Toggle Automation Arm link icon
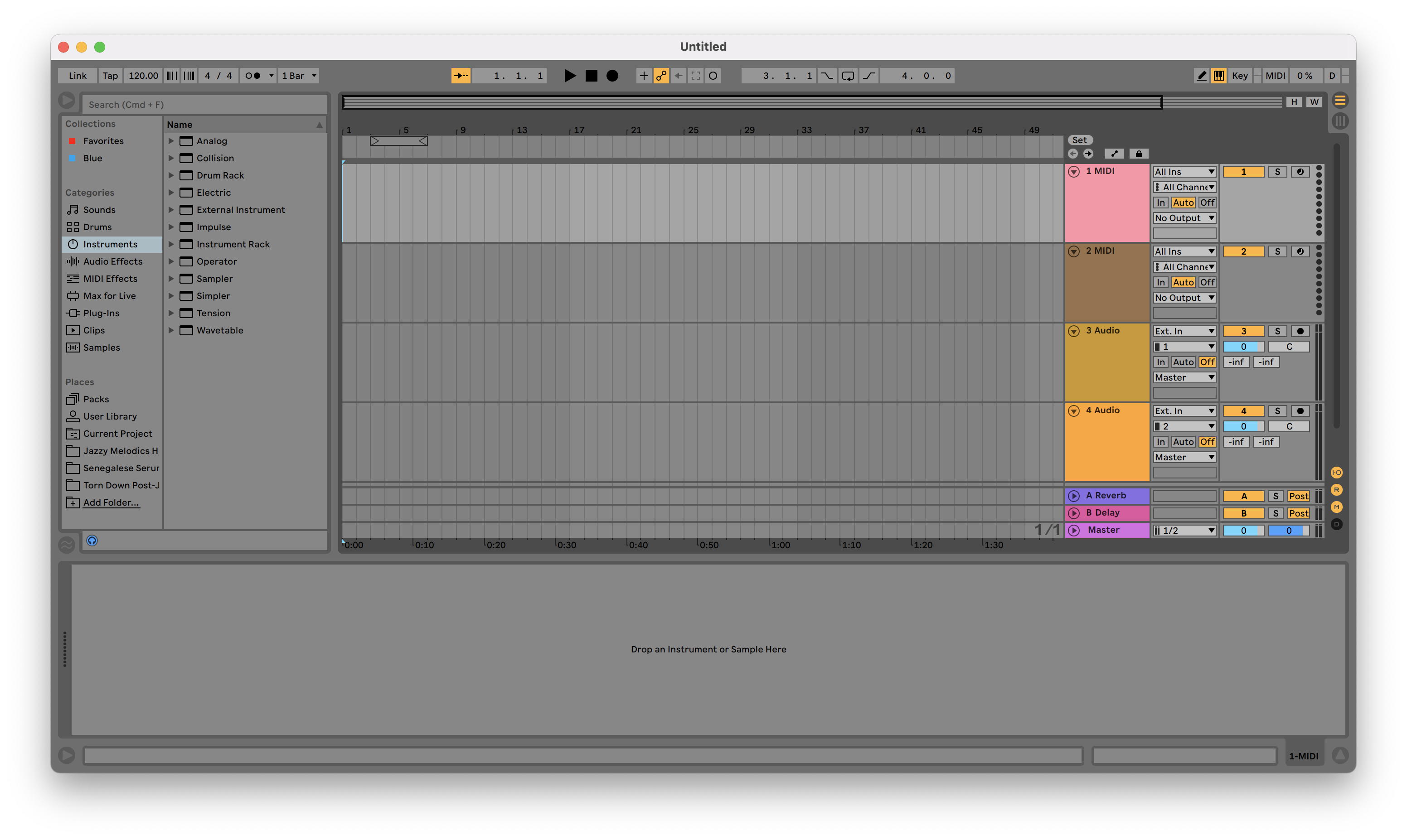The image size is (1407, 840). 661,76
